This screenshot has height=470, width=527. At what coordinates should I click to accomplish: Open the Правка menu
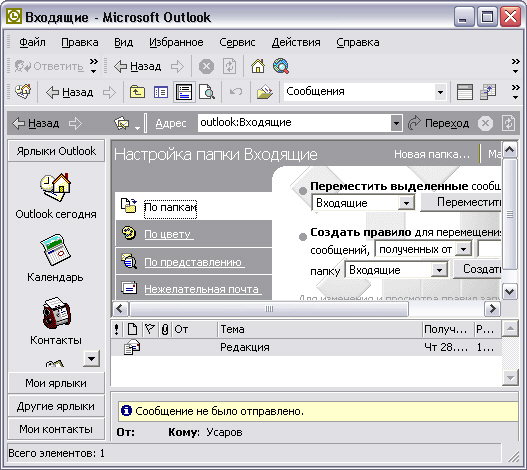(80, 42)
